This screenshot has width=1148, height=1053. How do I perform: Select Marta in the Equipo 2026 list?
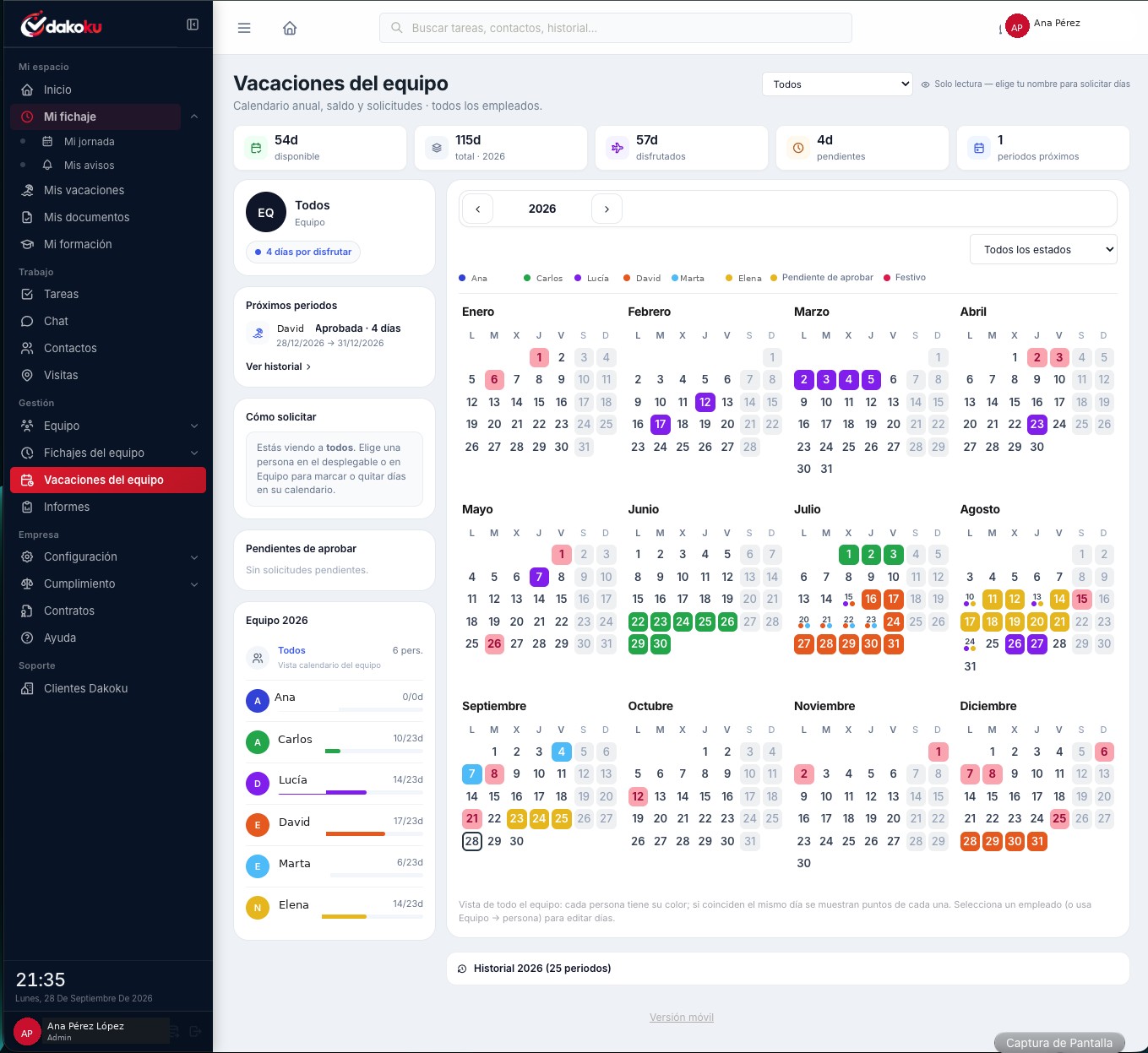tap(335, 866)
